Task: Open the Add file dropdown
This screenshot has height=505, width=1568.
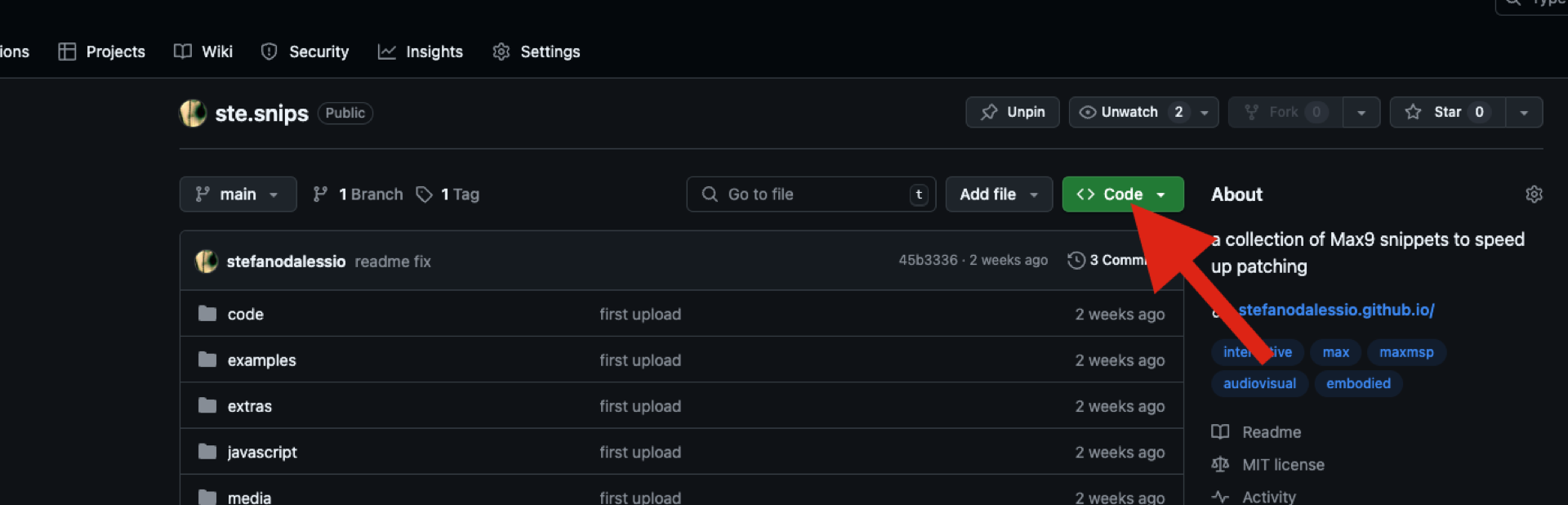Action: pyautogui.click(x=998, y=194)
